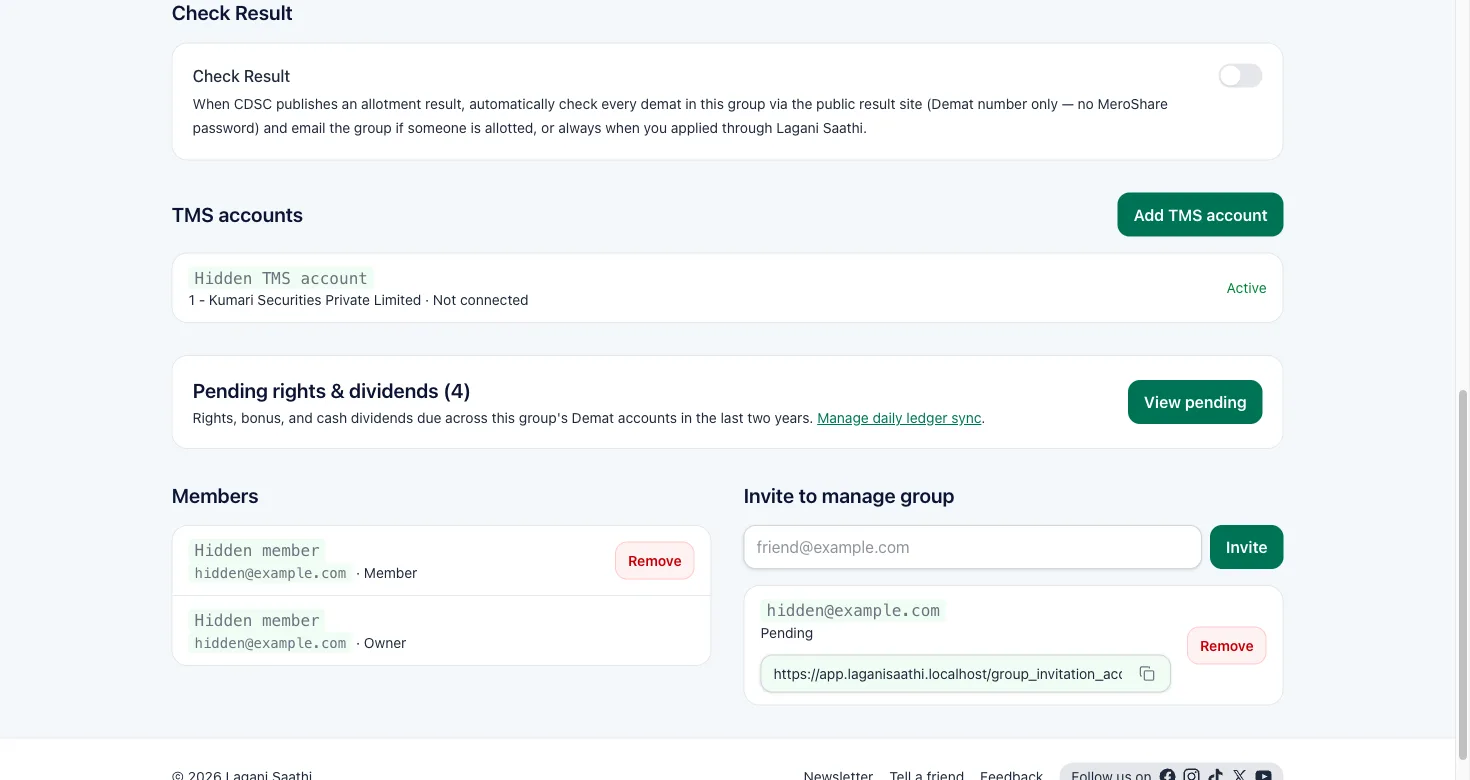The width and height of the screenshot is (1470, 780).
Task: Follow the Manage daily ledger sync link
Action: [899, 418]
